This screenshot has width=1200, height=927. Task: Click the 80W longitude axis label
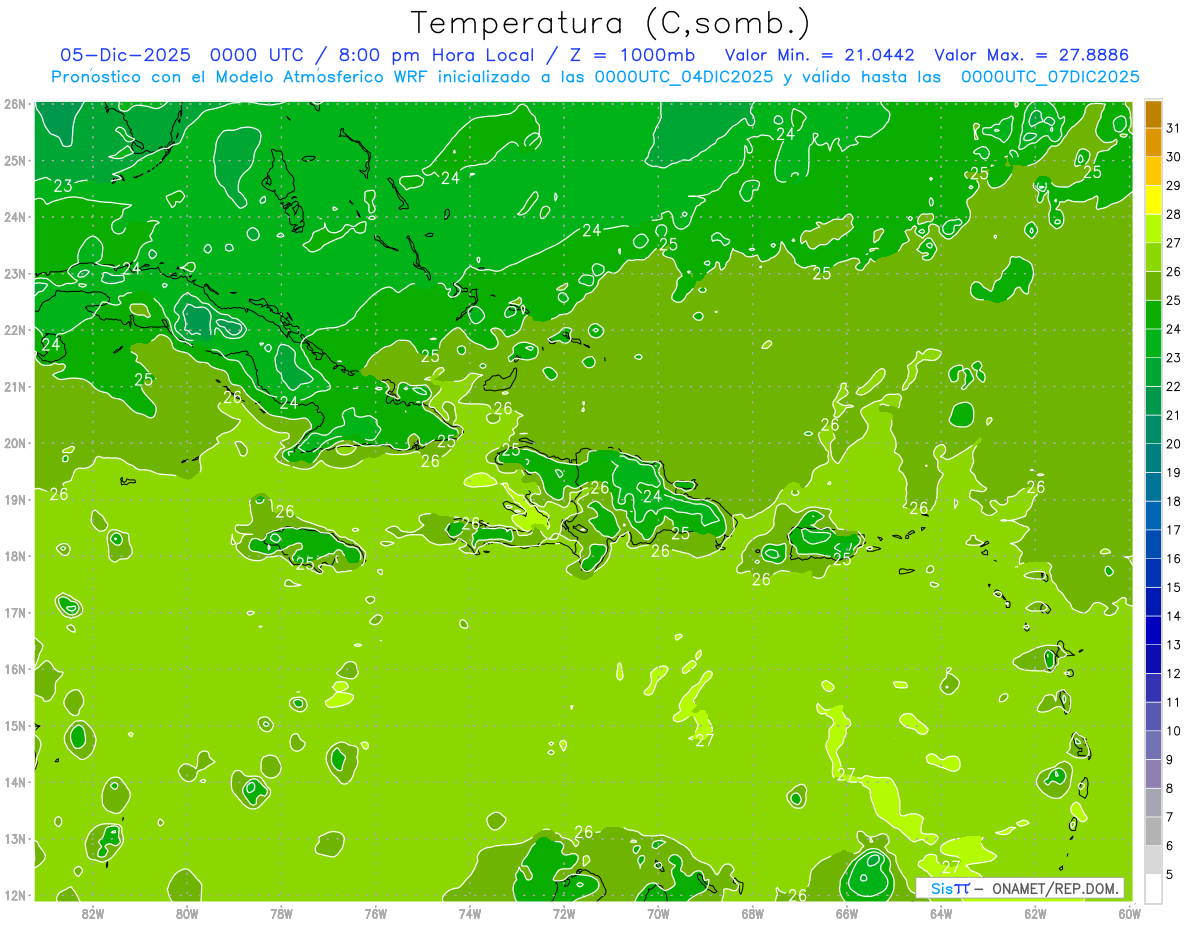pos(187,913)
